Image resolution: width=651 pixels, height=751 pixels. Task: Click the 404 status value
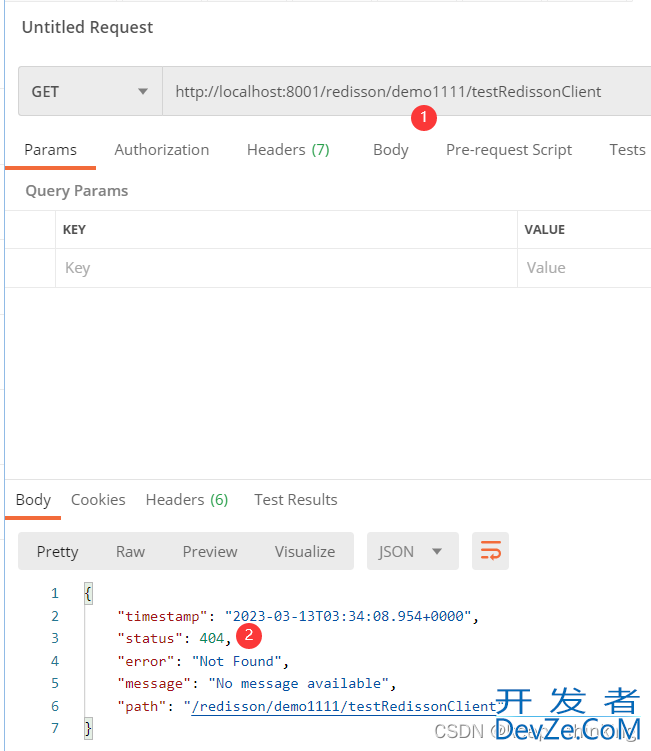212,638
